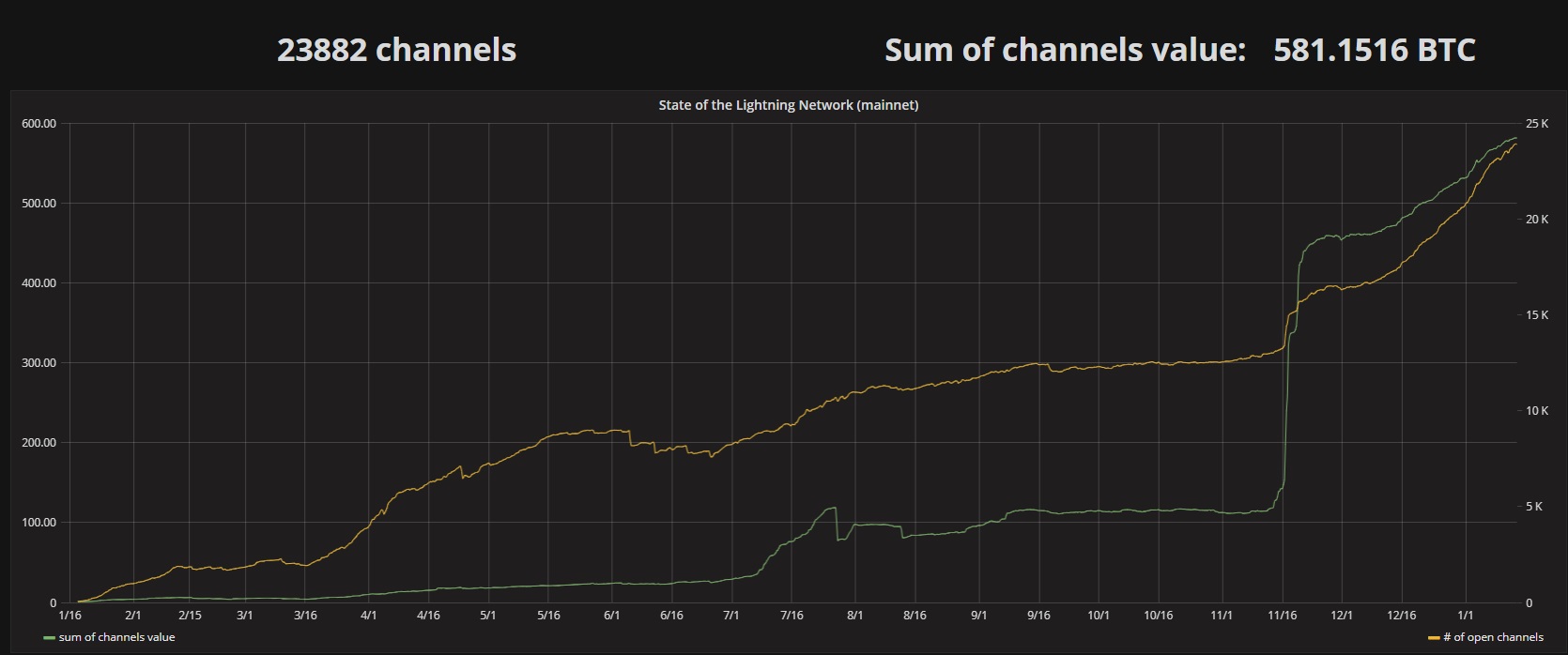
Task: Click the '23882 channels' stat
Action: tap(396, 50)
